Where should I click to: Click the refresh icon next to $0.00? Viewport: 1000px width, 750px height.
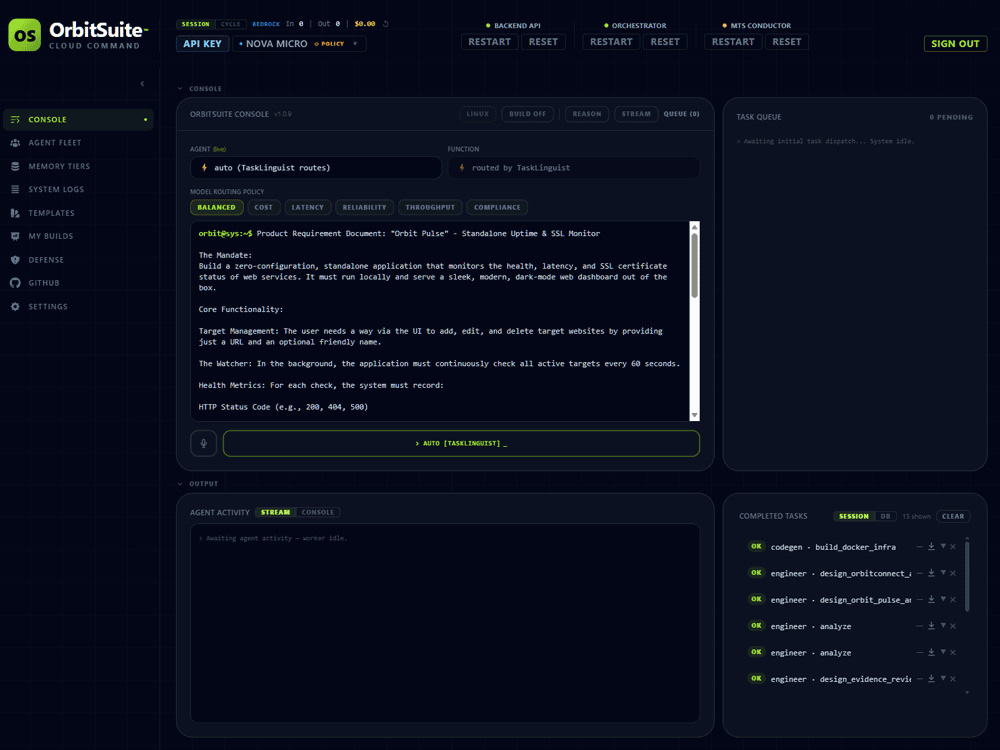tap(385, 24)
